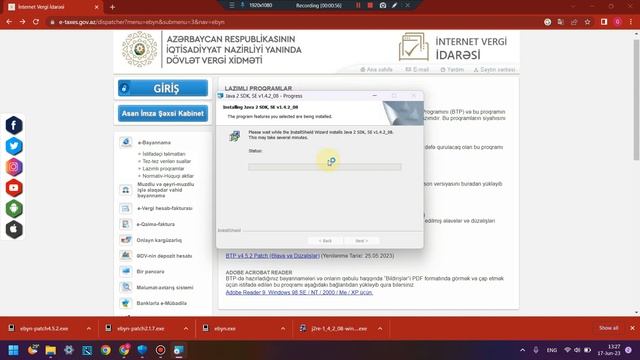
Task: Download BTP v4.5.2 Patch link
Action: [x=273, y=256]
